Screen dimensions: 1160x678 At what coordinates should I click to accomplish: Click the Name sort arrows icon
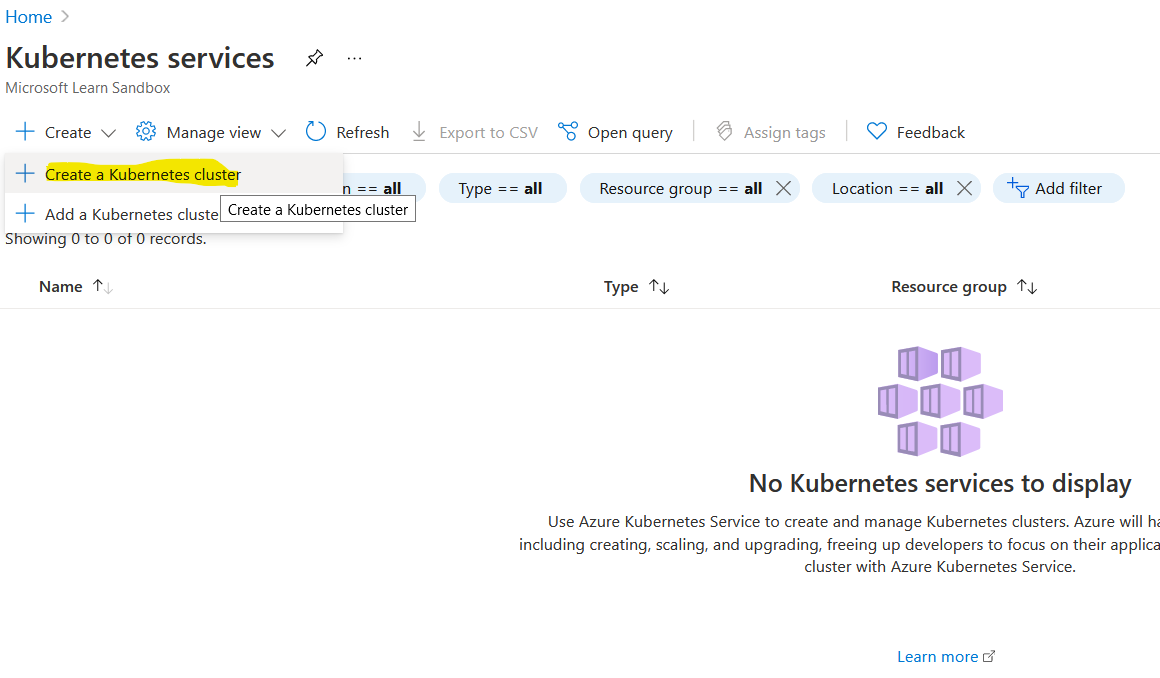[x=103, y=286]
